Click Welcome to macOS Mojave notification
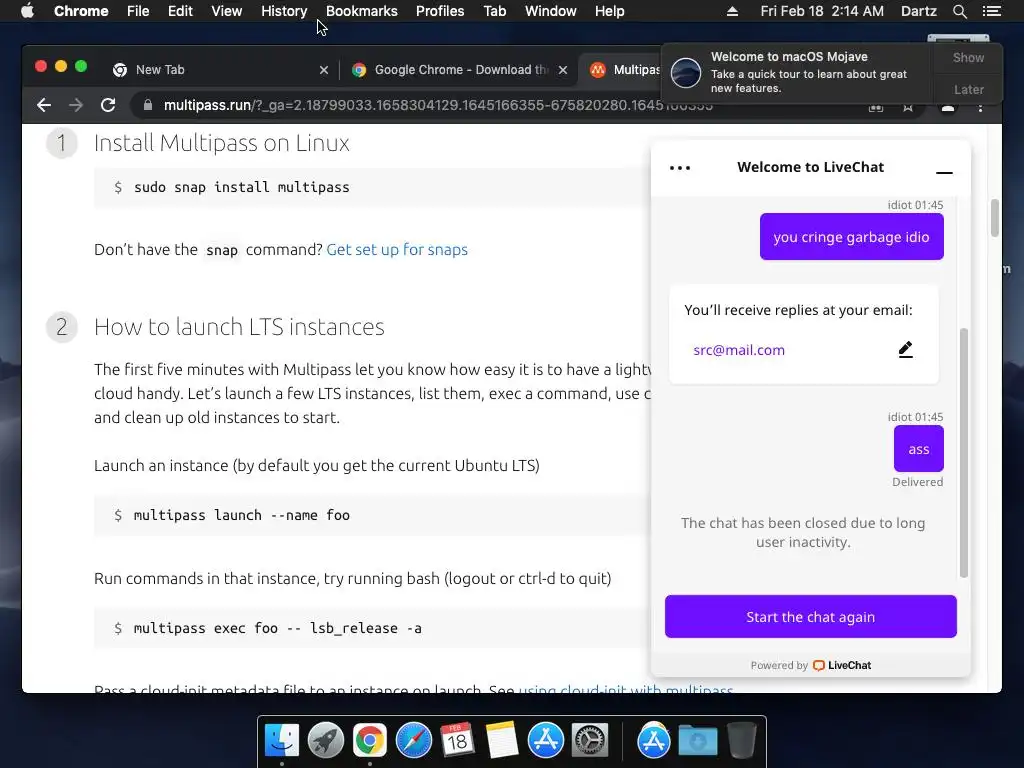Viewport: 1024px width, 768px height. point(798,72)
